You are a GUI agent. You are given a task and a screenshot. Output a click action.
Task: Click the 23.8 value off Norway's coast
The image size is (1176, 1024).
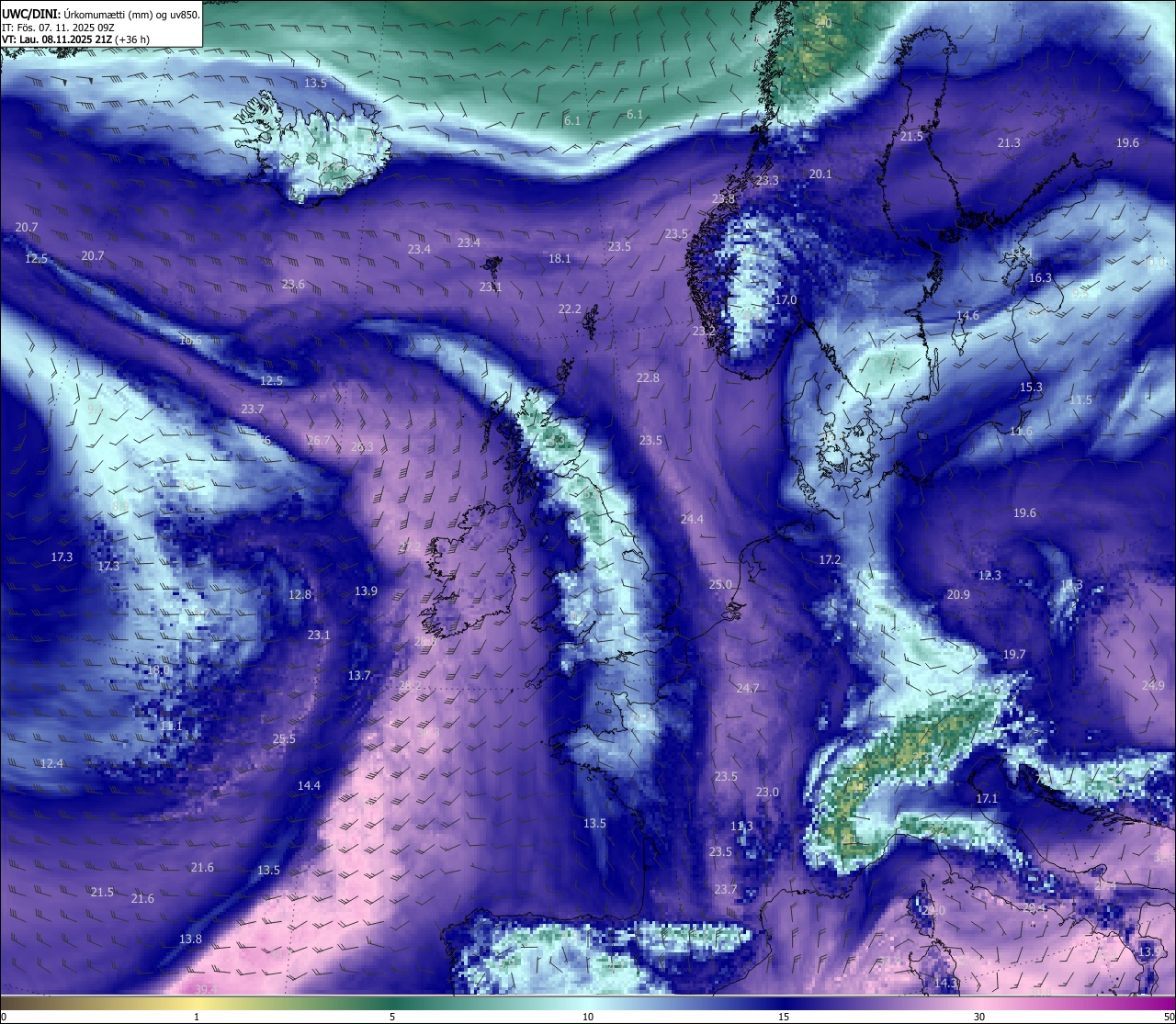click(x=723, y=199)
